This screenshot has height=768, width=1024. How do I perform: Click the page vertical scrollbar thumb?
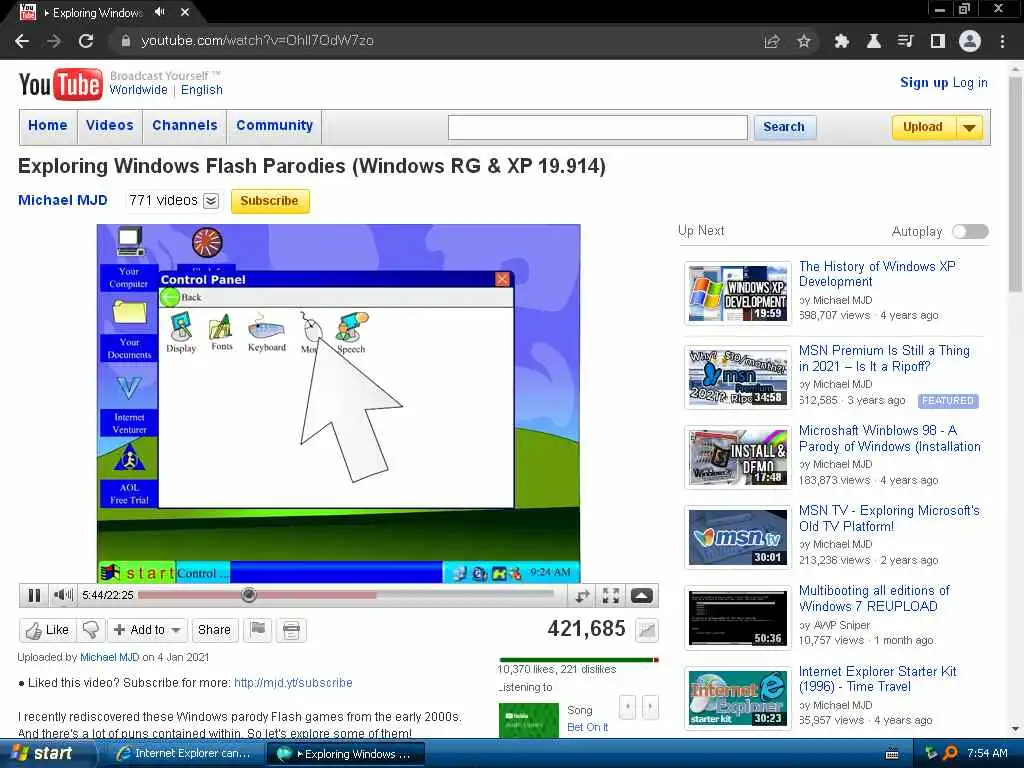pyautogui.click(x=1015, y=183)
